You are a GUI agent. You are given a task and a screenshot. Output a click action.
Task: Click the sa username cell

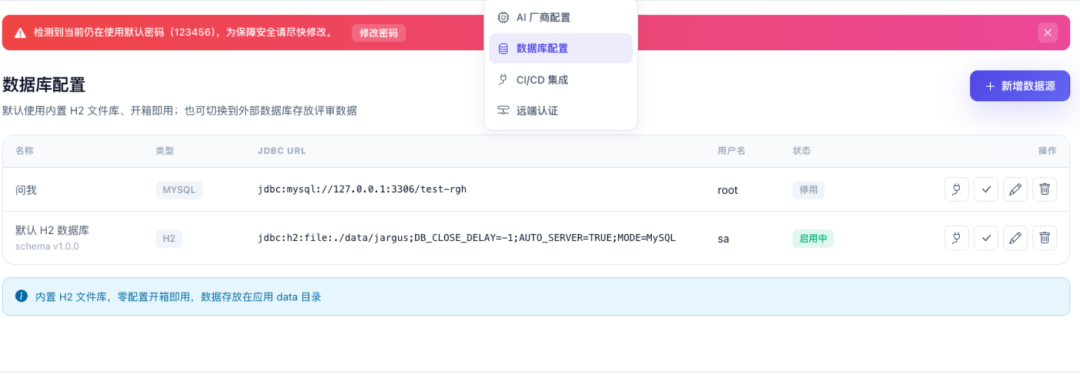723,239
